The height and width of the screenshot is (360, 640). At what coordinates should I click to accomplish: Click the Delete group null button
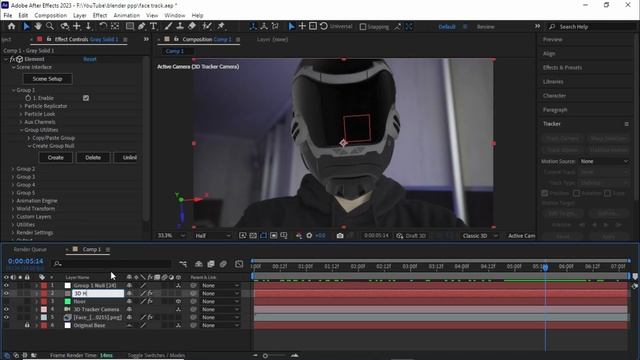coord(93,158)
